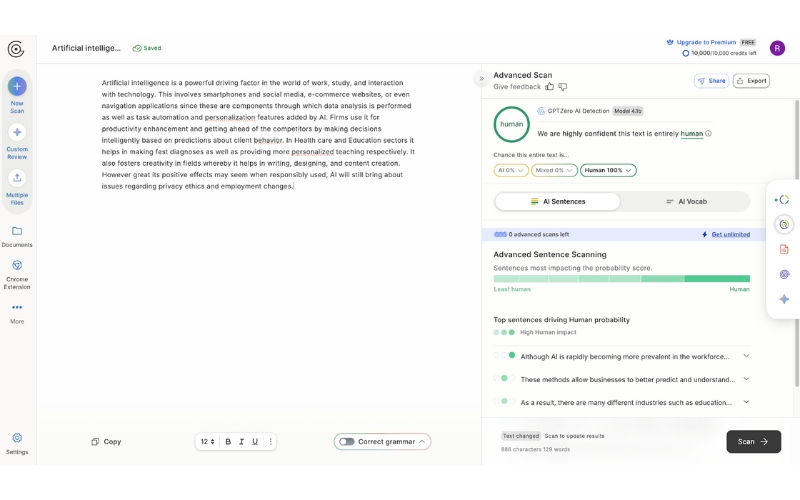This screenshot has width=800, height=500.
Task: Toggle the Correct grammar switch
Action: 346,442
